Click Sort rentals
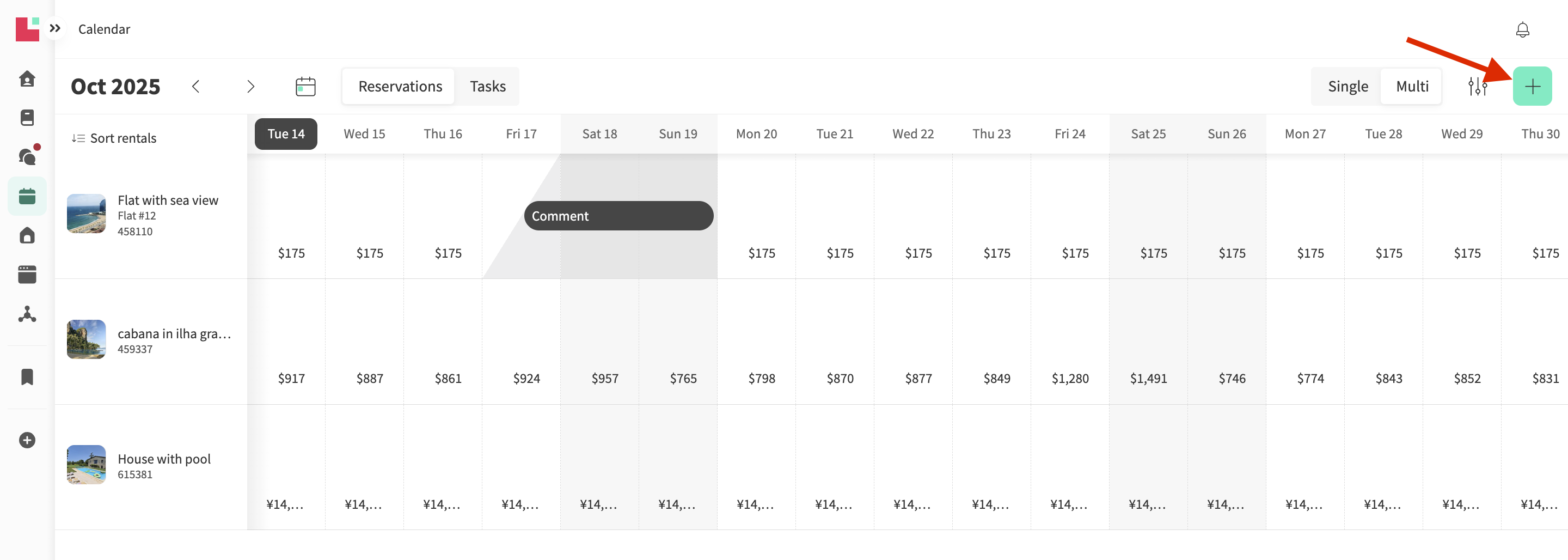 [x=114, y=138]
